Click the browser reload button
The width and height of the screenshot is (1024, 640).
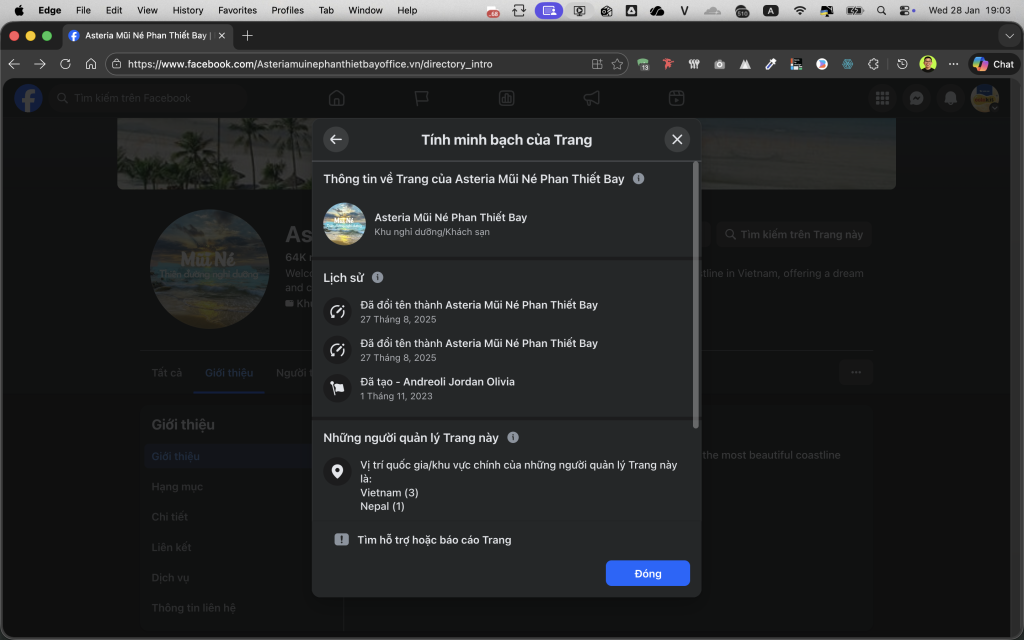click(x=65, y=64)
